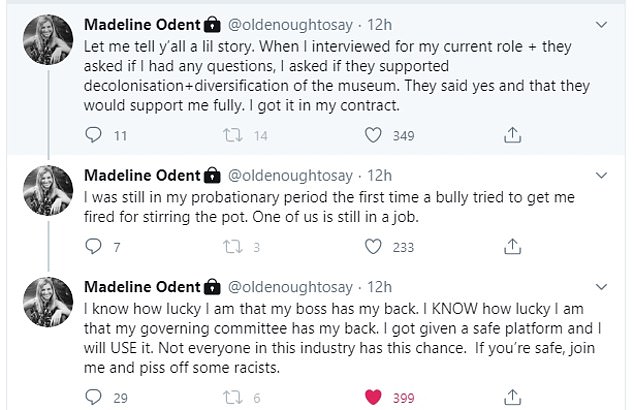The image size is (634, 410).
Task: Like the tweet with 349 likes
Action: [x=372, y=133]
